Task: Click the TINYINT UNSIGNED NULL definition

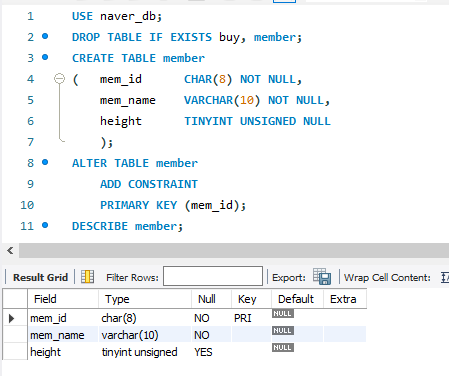Action: [x=257, y=121]
